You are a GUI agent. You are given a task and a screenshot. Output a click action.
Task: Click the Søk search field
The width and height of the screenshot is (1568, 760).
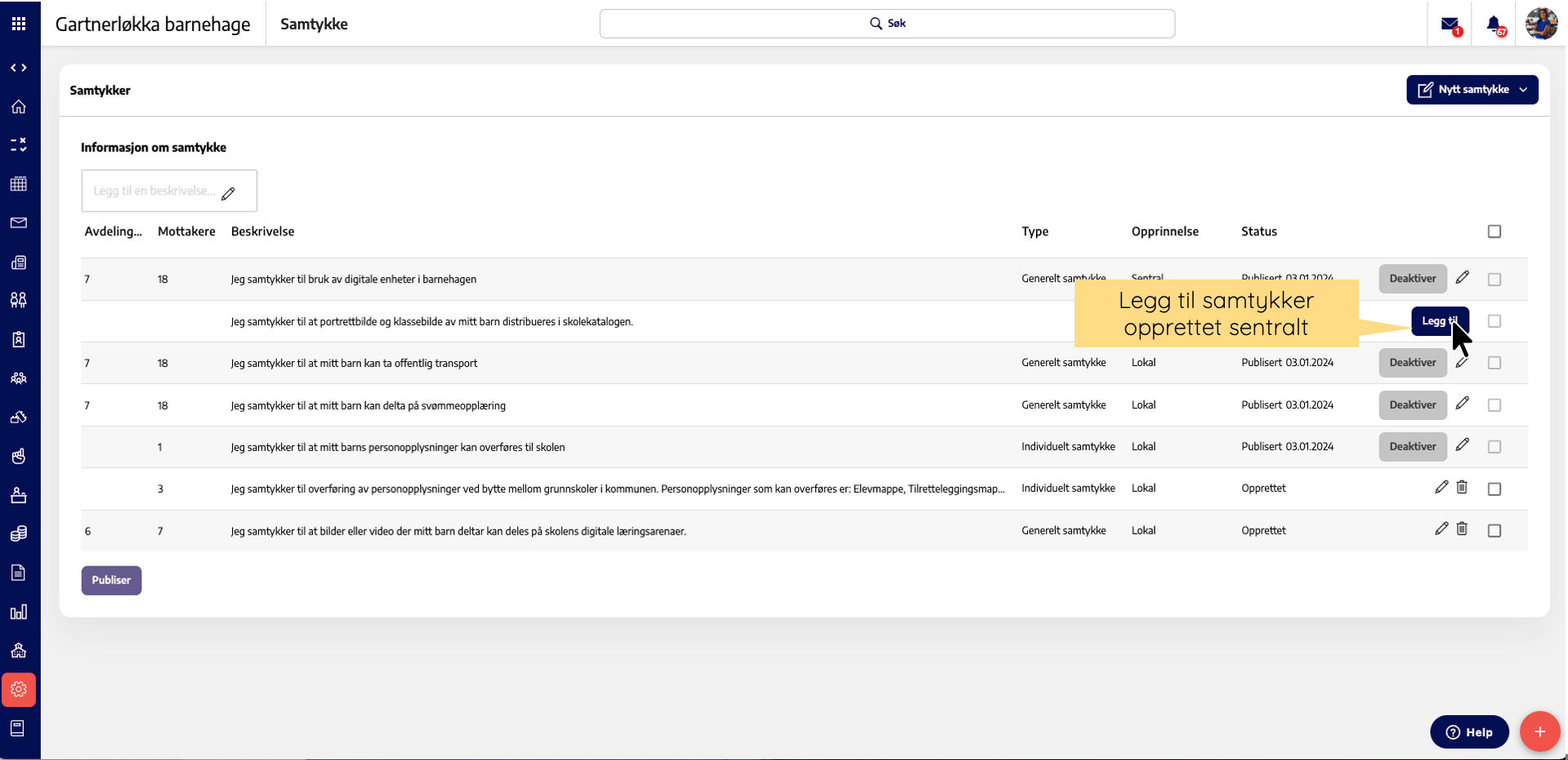click(x=887, y=24)
